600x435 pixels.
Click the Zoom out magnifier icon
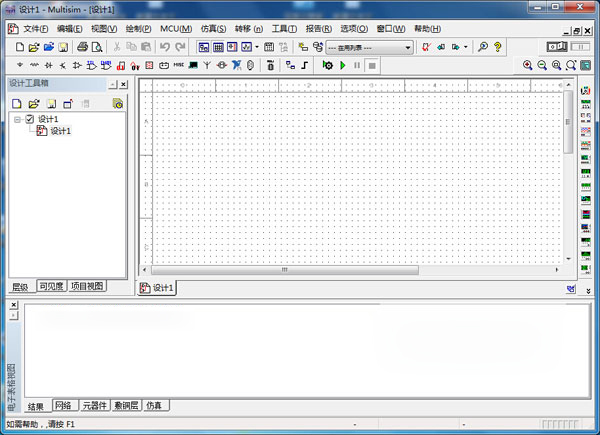pyautogui.click(x=542, y=65)
